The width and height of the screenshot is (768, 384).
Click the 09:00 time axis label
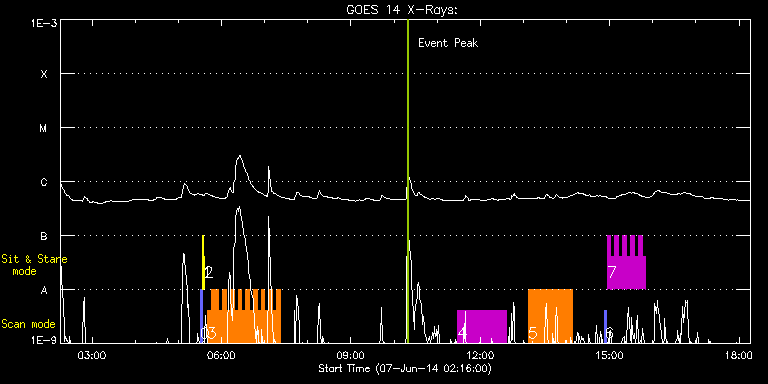[351, 356]
